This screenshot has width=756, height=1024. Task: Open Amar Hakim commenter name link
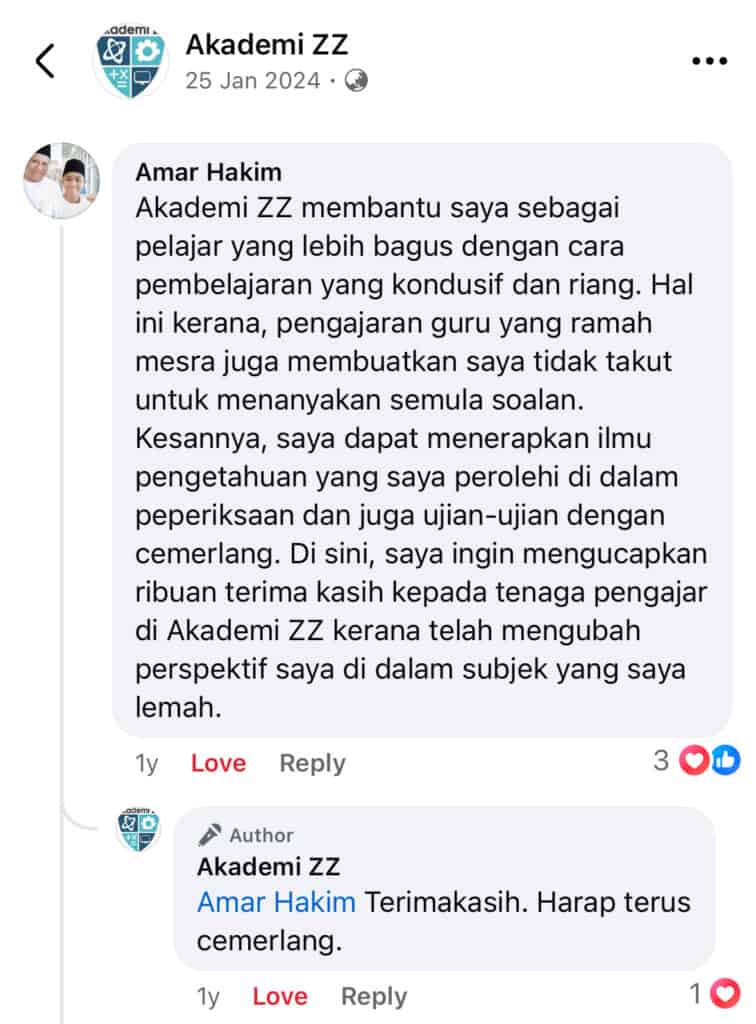point(208,172)
